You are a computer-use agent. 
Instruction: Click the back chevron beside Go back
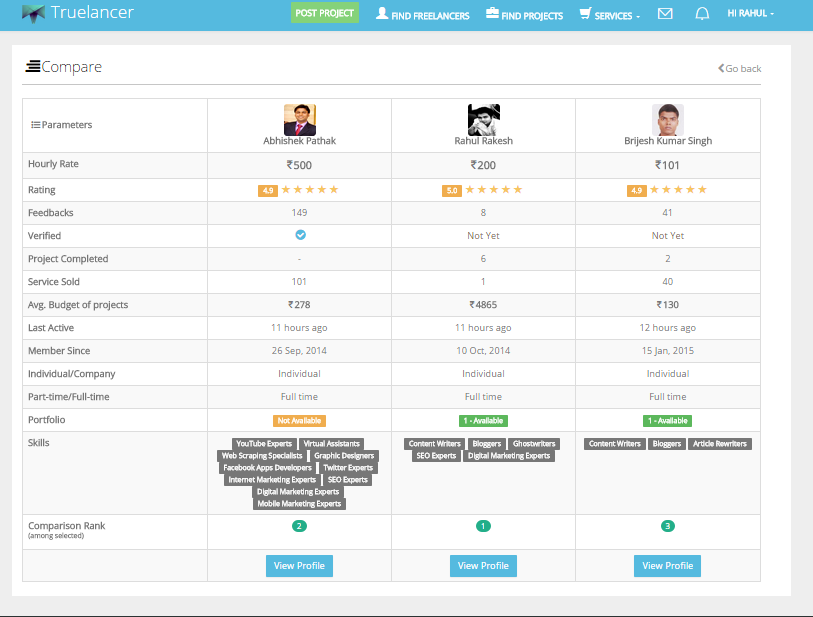click(720, 68)
